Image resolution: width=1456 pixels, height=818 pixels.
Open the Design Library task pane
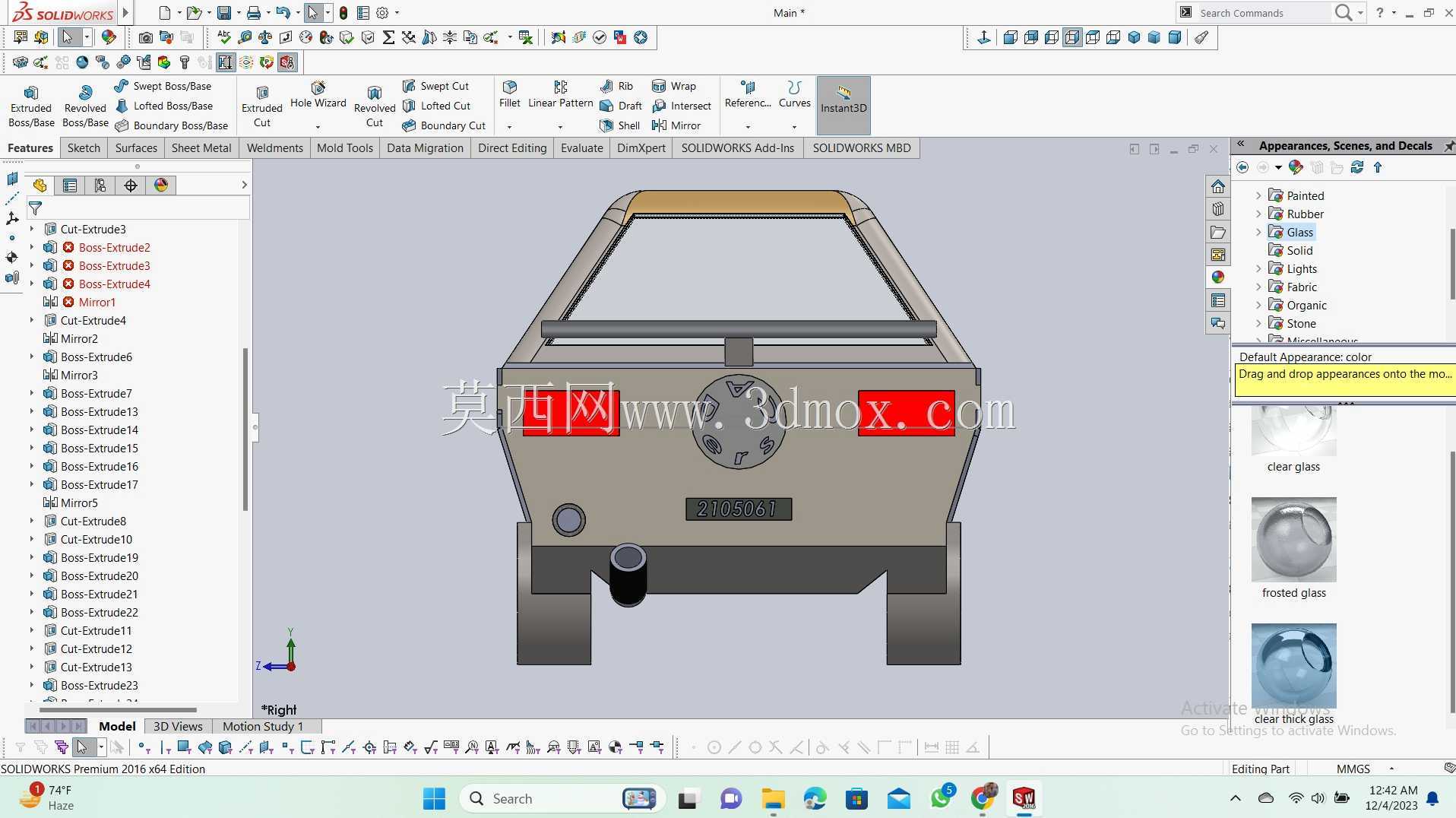[x=1218, y=209]
